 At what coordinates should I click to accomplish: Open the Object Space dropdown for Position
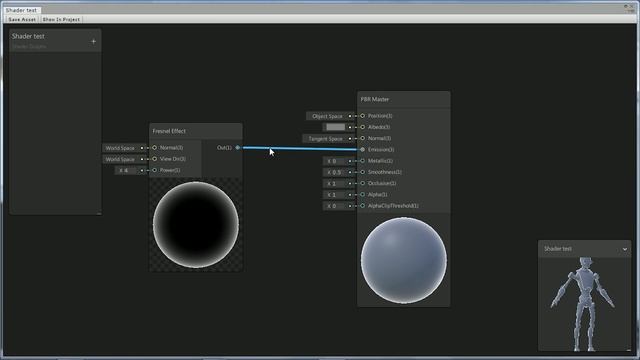point(327,116)
